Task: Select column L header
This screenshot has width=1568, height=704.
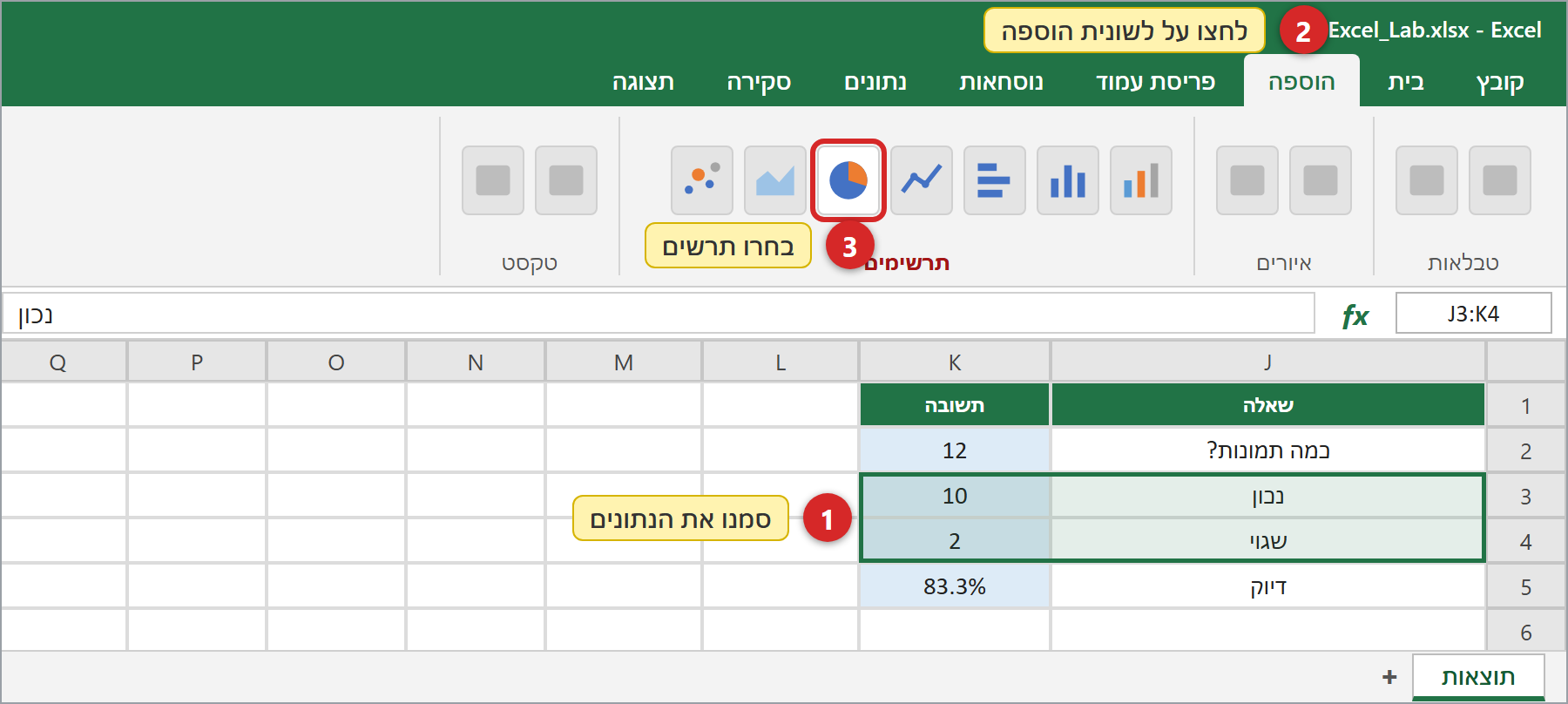Action: point(781,362)
